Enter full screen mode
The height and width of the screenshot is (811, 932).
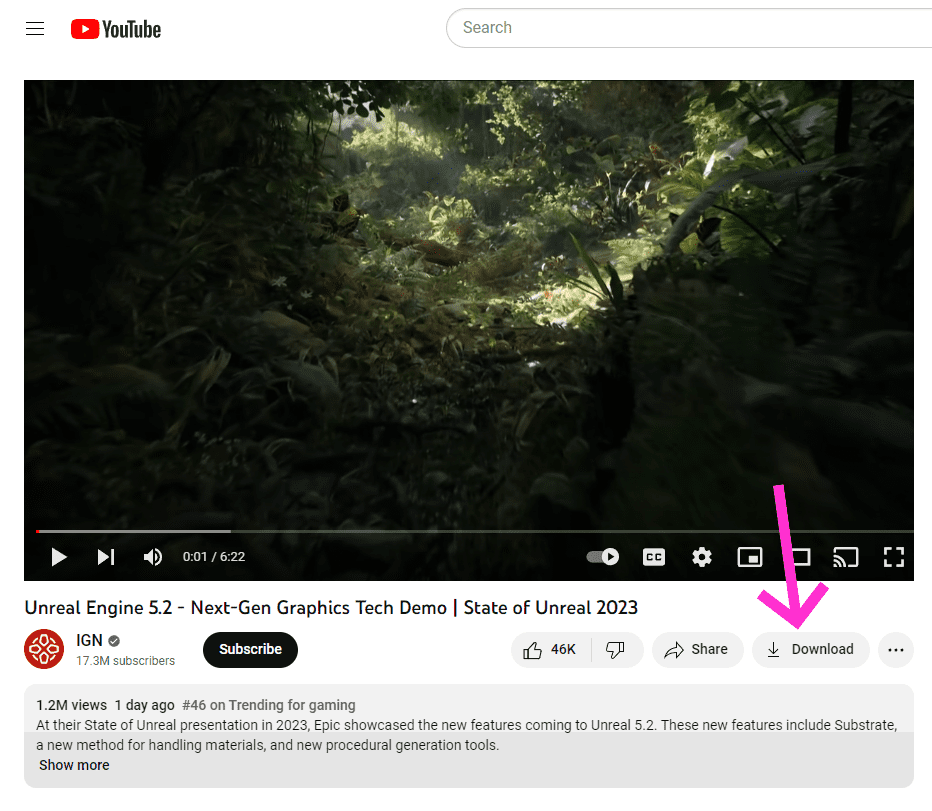(x=893, y=557)
